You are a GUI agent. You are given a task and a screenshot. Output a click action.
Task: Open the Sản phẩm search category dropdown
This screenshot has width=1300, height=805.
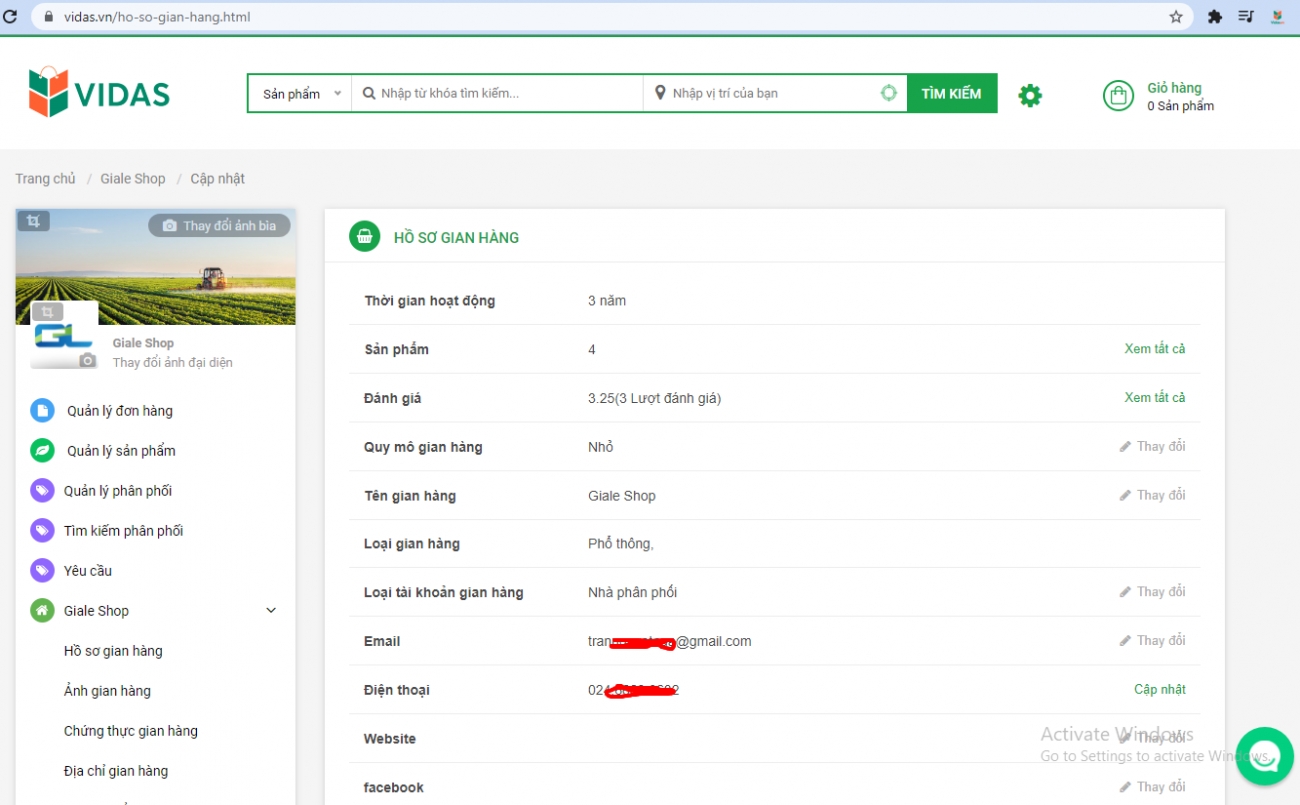pyautogui.click(x=300, y=93)
